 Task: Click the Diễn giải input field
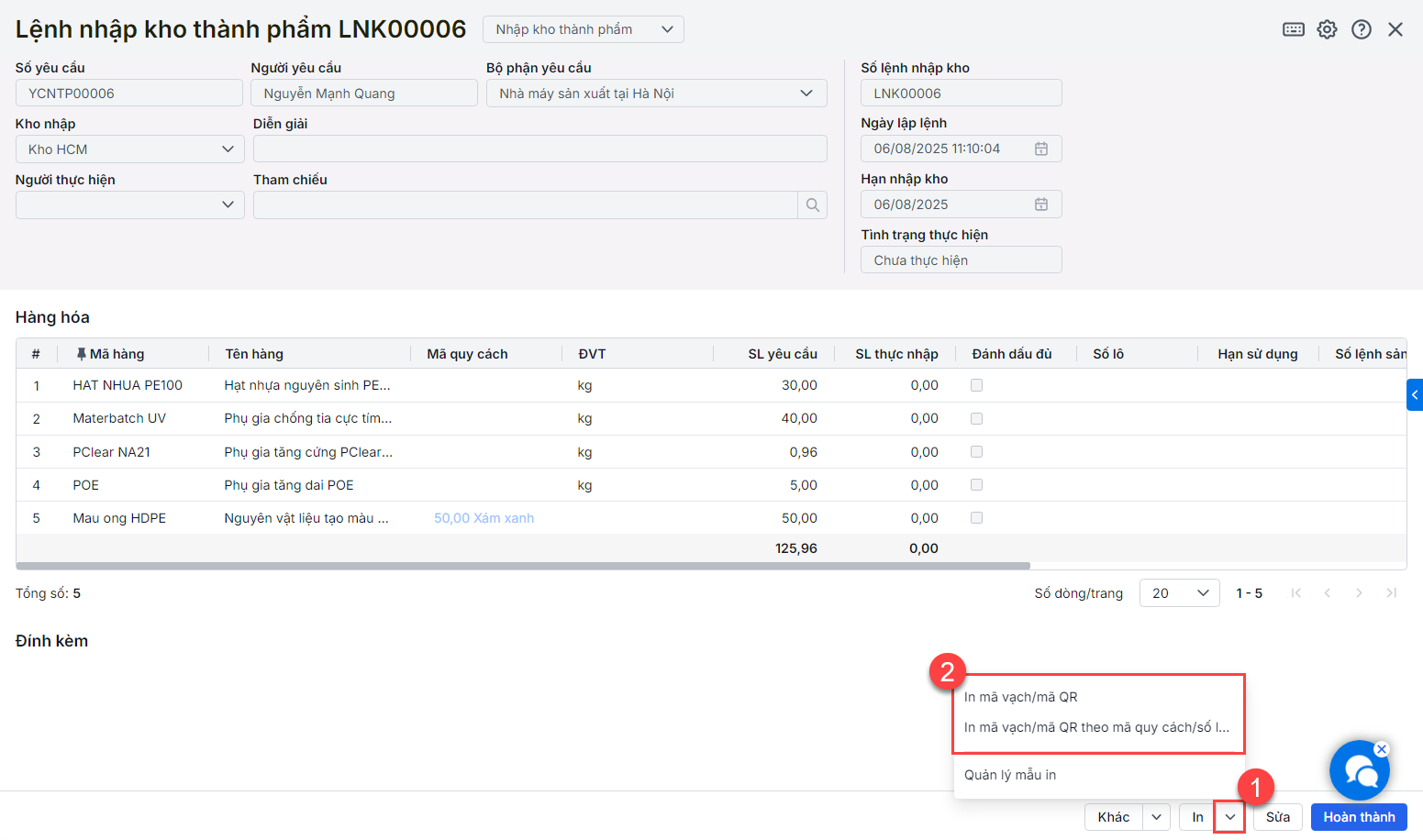(539, 149)
